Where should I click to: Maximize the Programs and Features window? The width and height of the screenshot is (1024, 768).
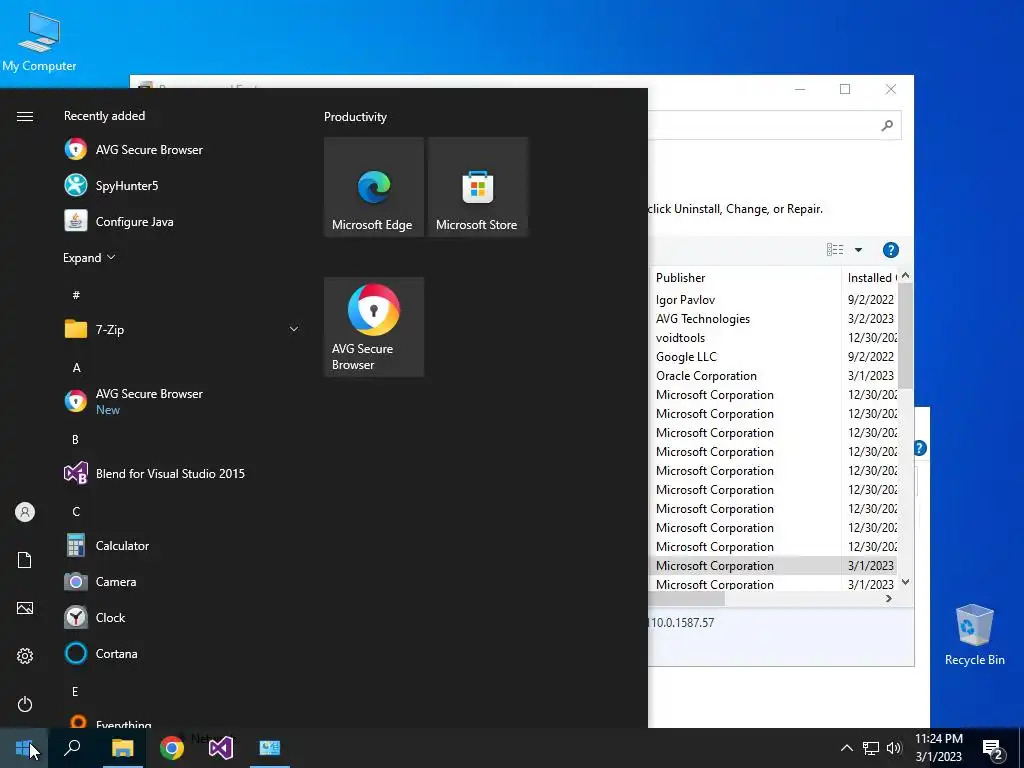coord(844,89)
